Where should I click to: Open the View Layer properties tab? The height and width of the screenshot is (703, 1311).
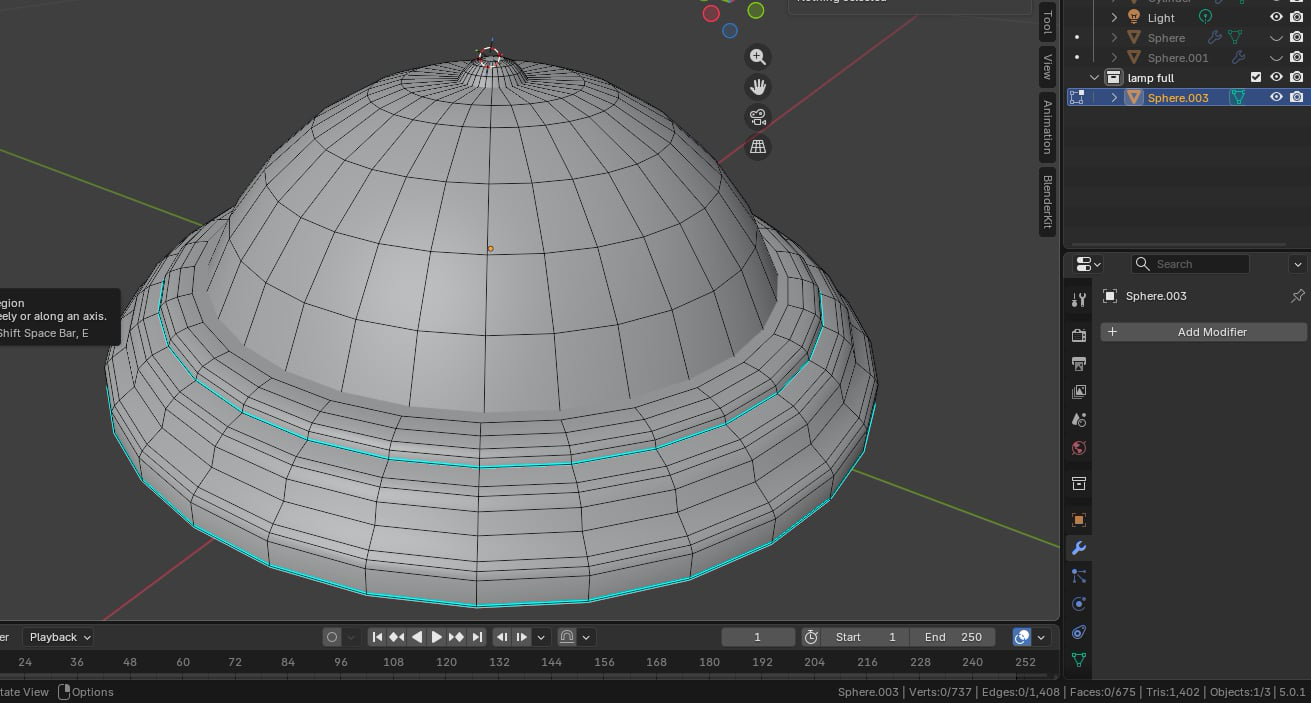1078,391
